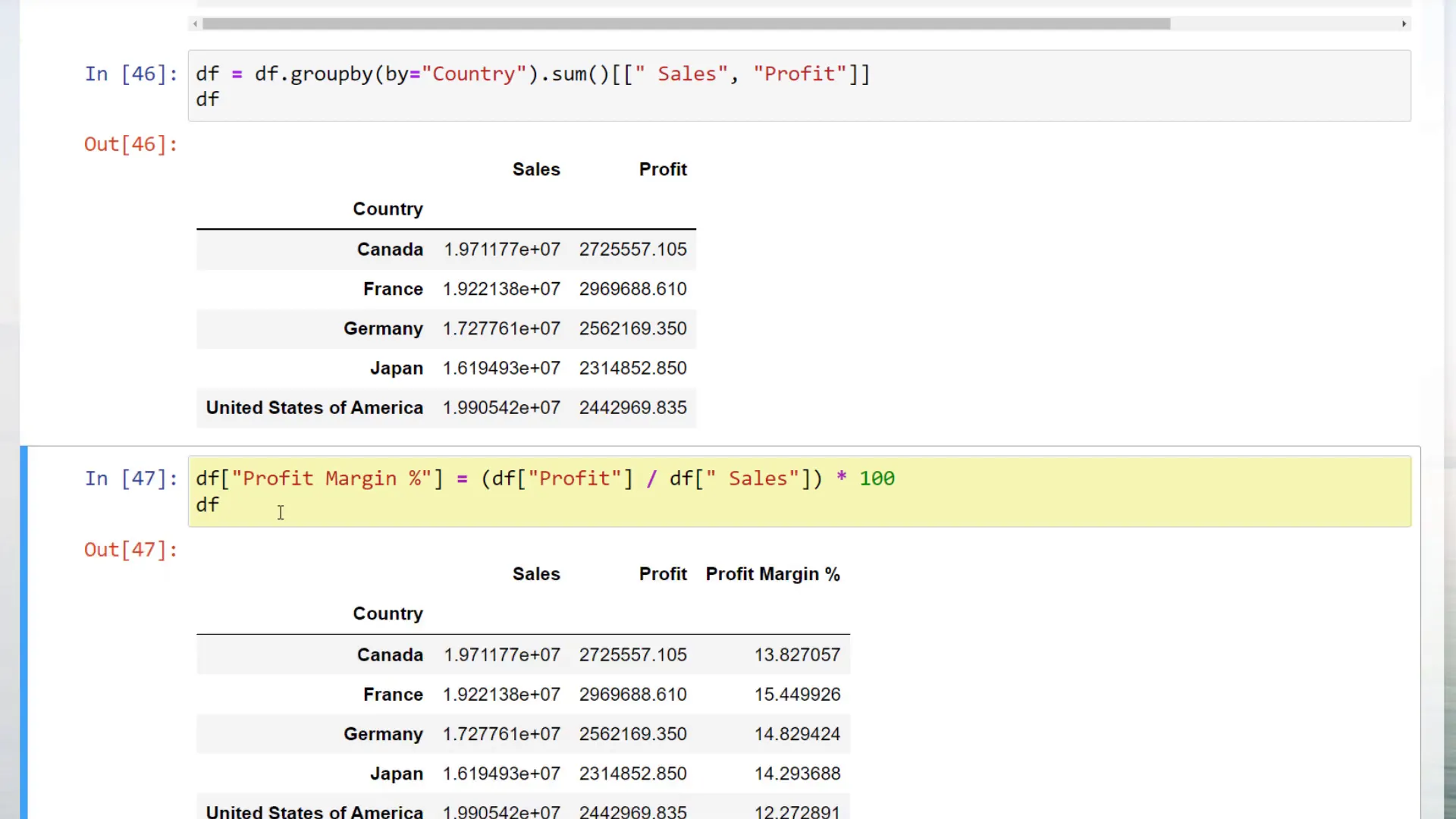Click the horizontal scrollbar left arrow
This screenshot has width=1456, height=819.
pyautogui.click(x=196, y=24)
